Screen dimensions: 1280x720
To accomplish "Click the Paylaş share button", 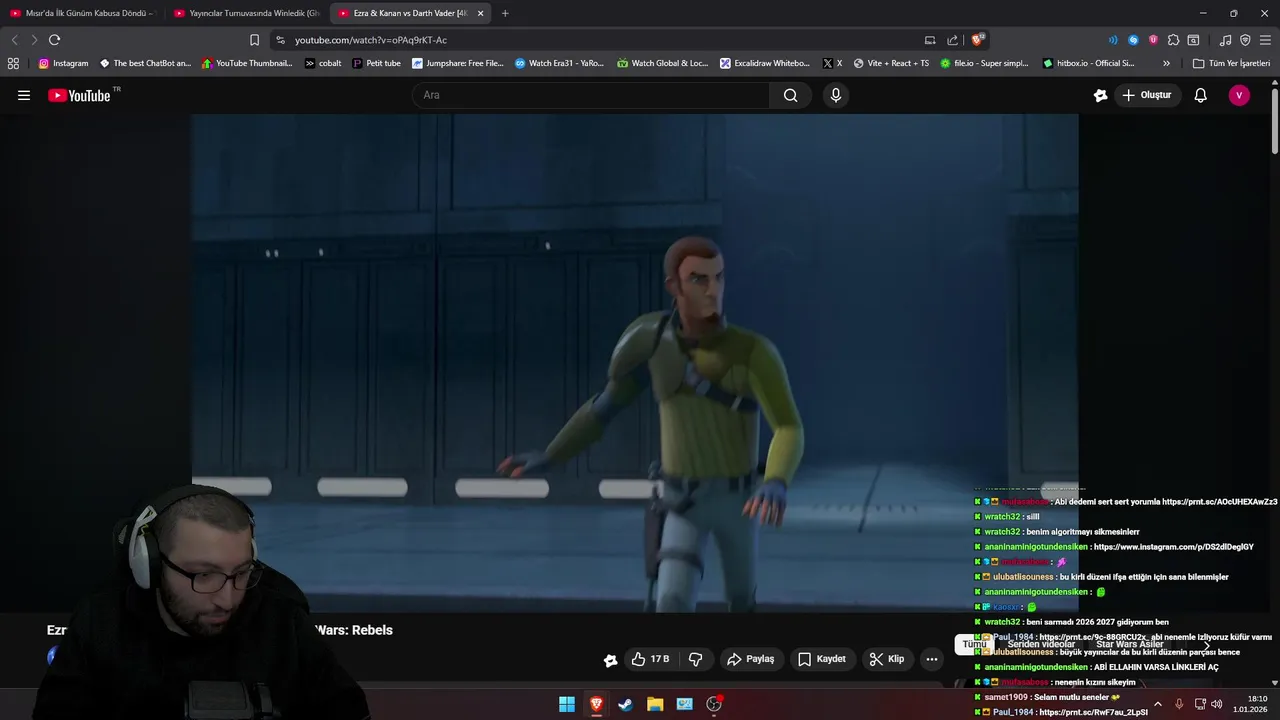I will [751, 659].
